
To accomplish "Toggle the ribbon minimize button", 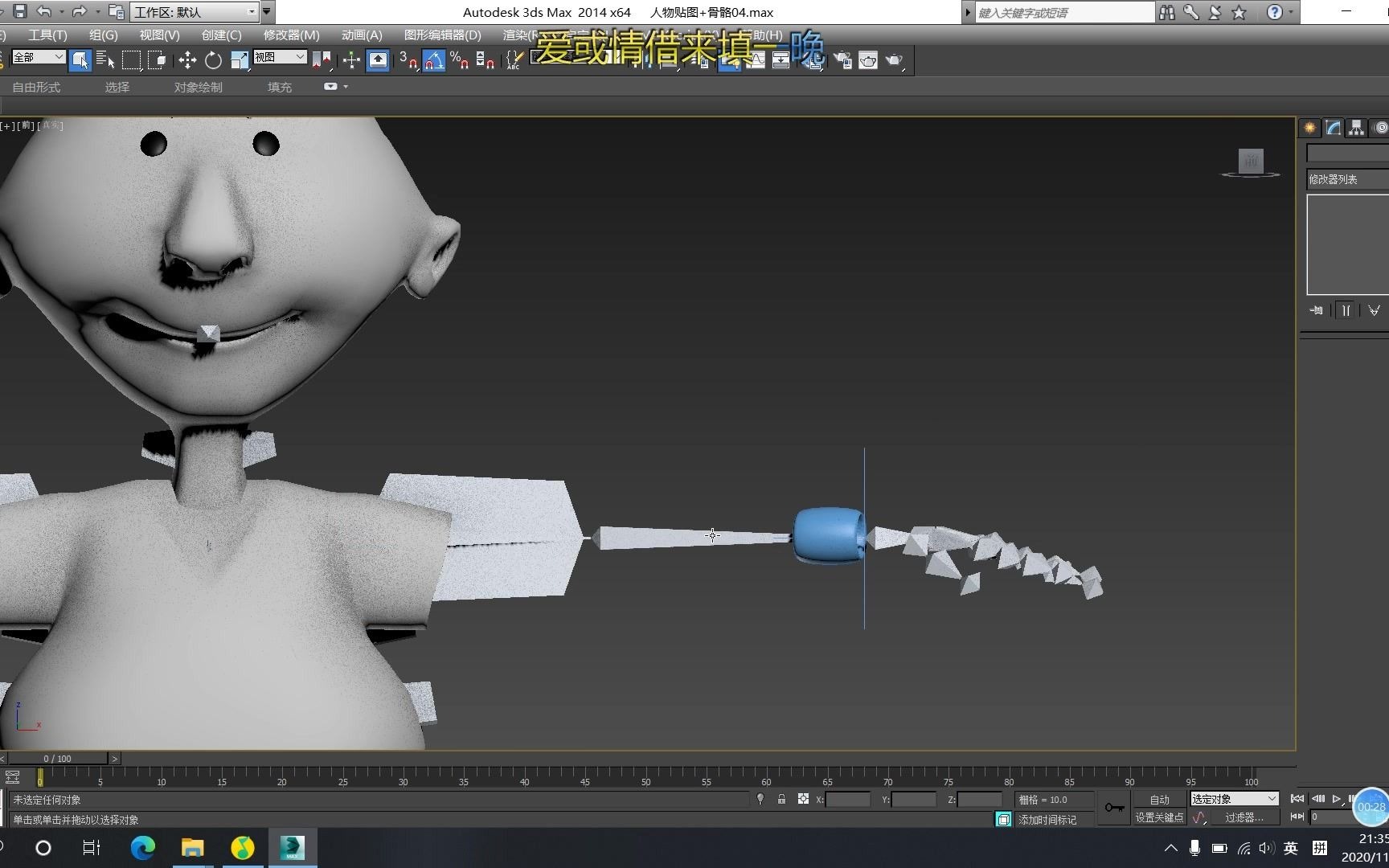I will point(330,86).
